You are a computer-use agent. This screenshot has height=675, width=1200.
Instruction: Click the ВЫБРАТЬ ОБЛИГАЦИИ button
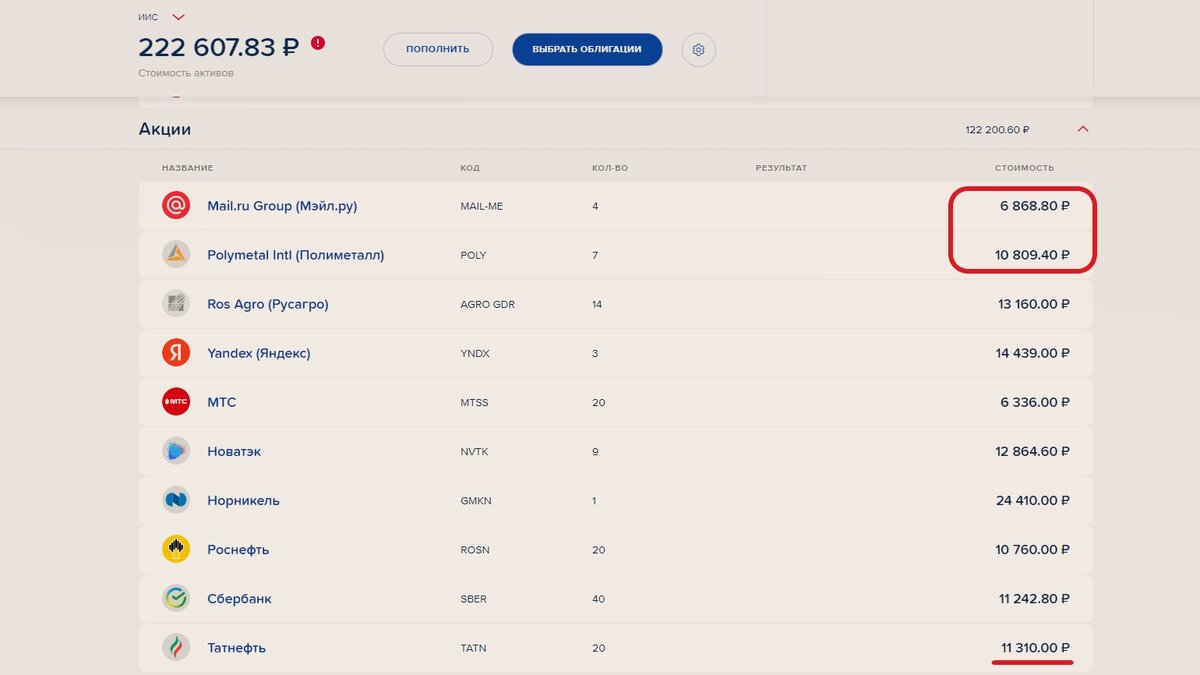click(x=587, y=50)
